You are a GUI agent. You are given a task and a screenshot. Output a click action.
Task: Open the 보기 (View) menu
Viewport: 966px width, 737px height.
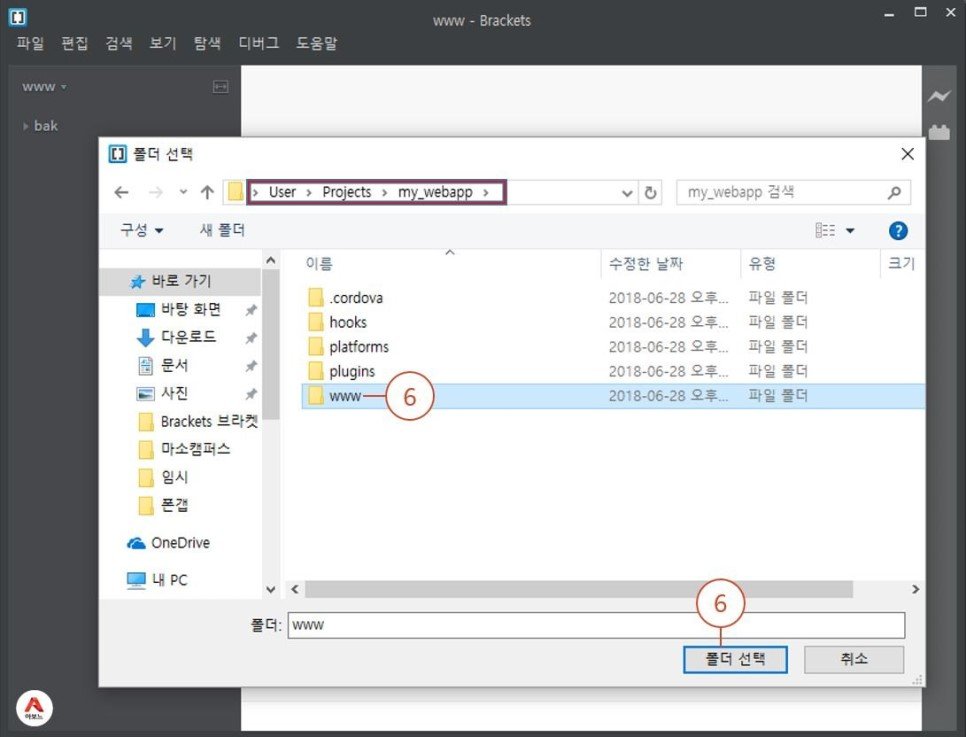tap(163, 43)
